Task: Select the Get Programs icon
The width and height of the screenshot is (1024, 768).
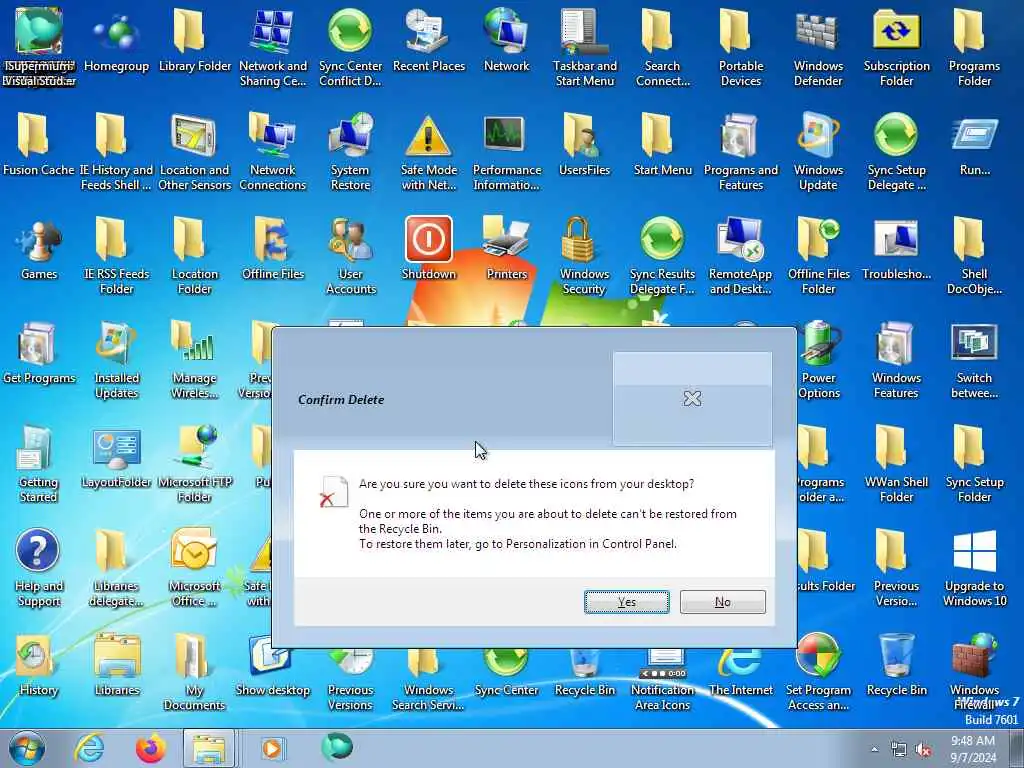Action: pyautogui.click(x=39, y=355)
